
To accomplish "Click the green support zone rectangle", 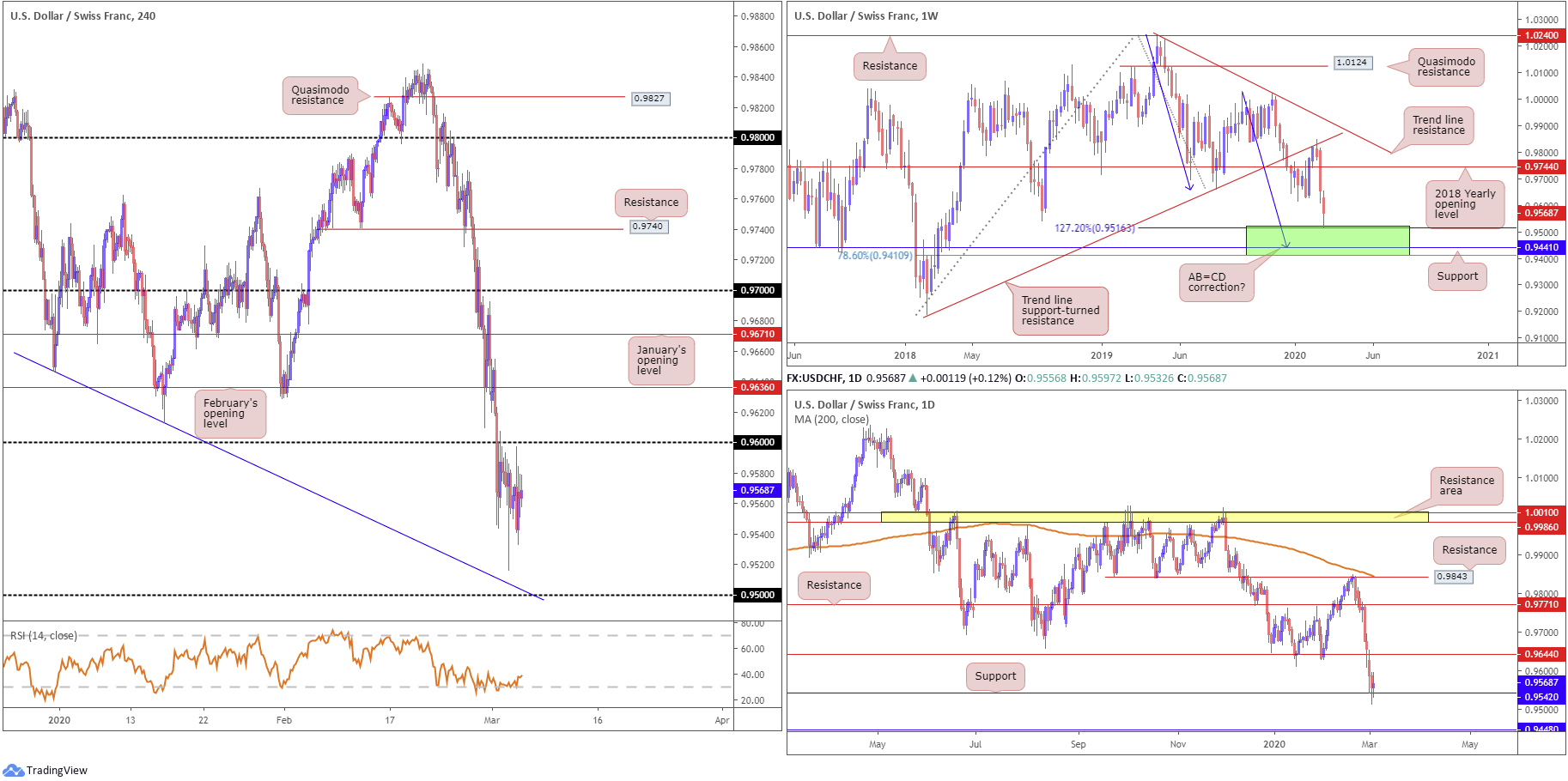I will [1328, 240].
